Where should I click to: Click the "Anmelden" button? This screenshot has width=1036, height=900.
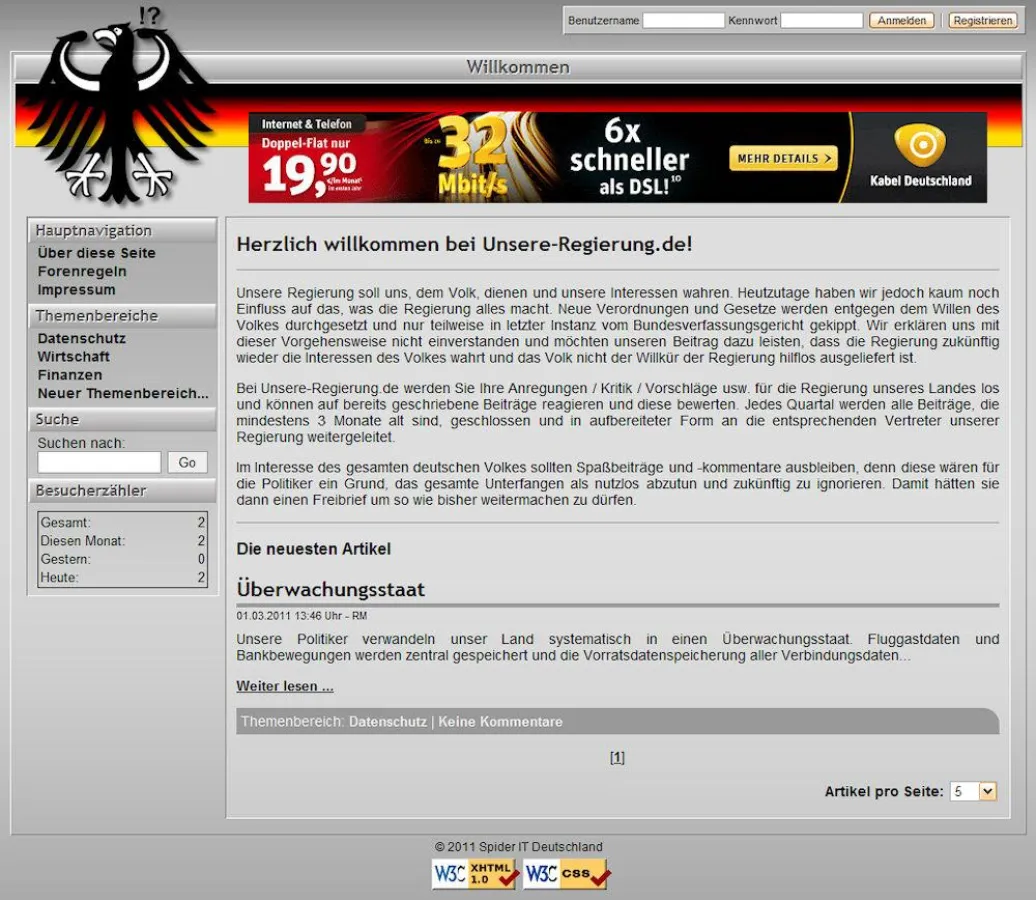click(x=901, y=20)
